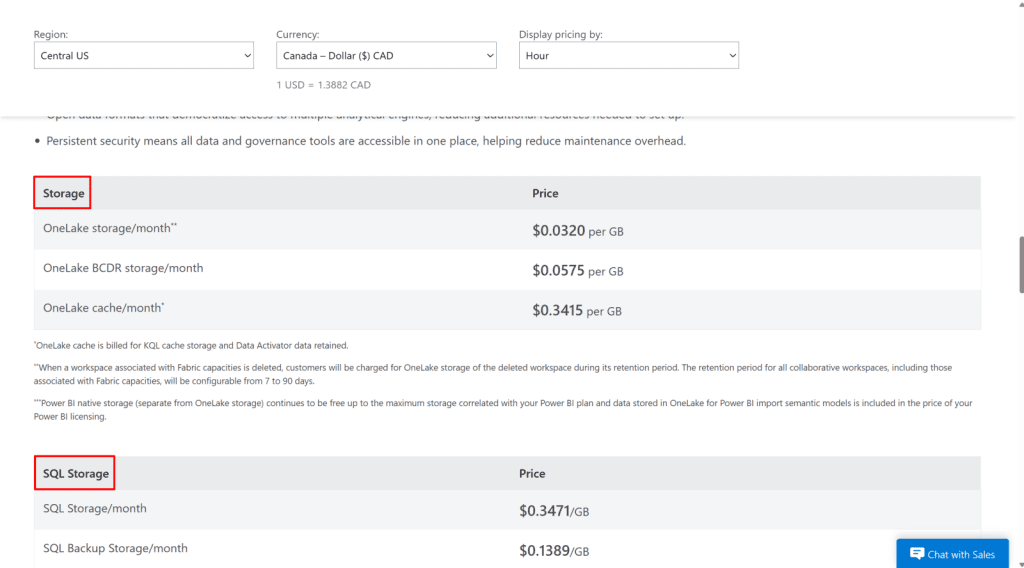The width and height of the screenshot is (1024, 568).
Task: Select the $0.3415 per GB price
Action: click(x=577, y=311)
